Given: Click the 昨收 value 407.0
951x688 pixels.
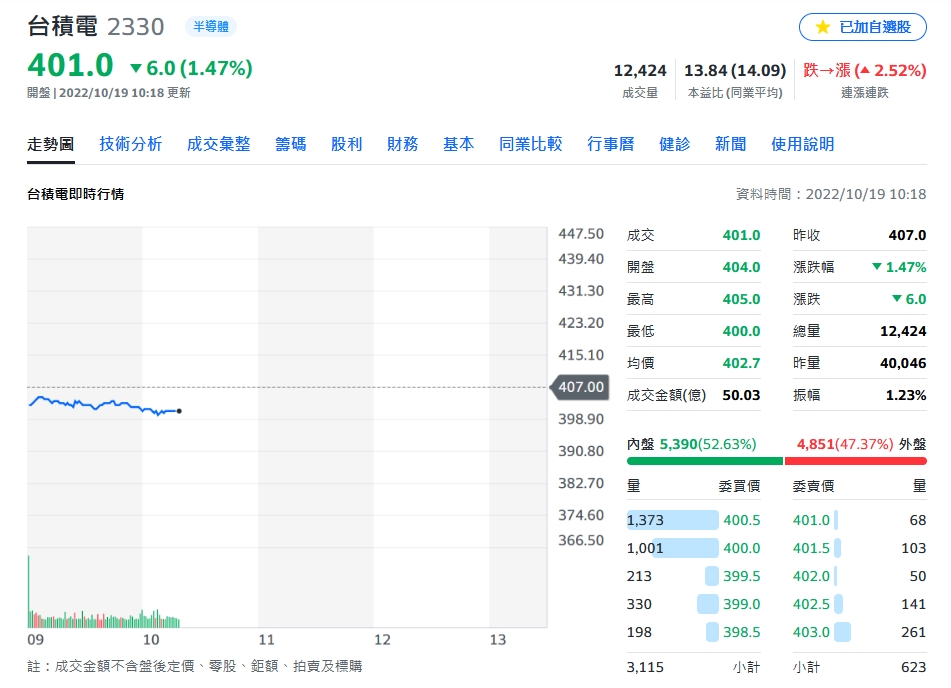Looking at the screenshot, I should [907, 235].
